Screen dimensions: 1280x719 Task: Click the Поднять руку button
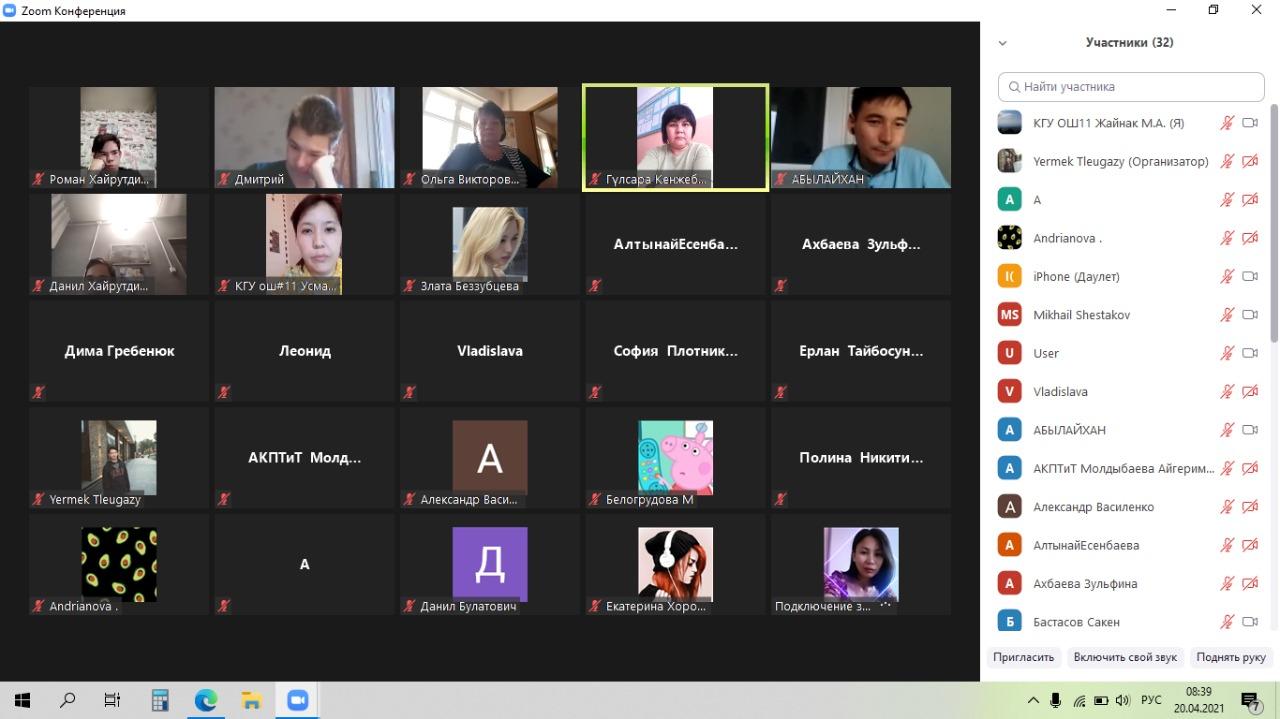(x=1230, y=657)
